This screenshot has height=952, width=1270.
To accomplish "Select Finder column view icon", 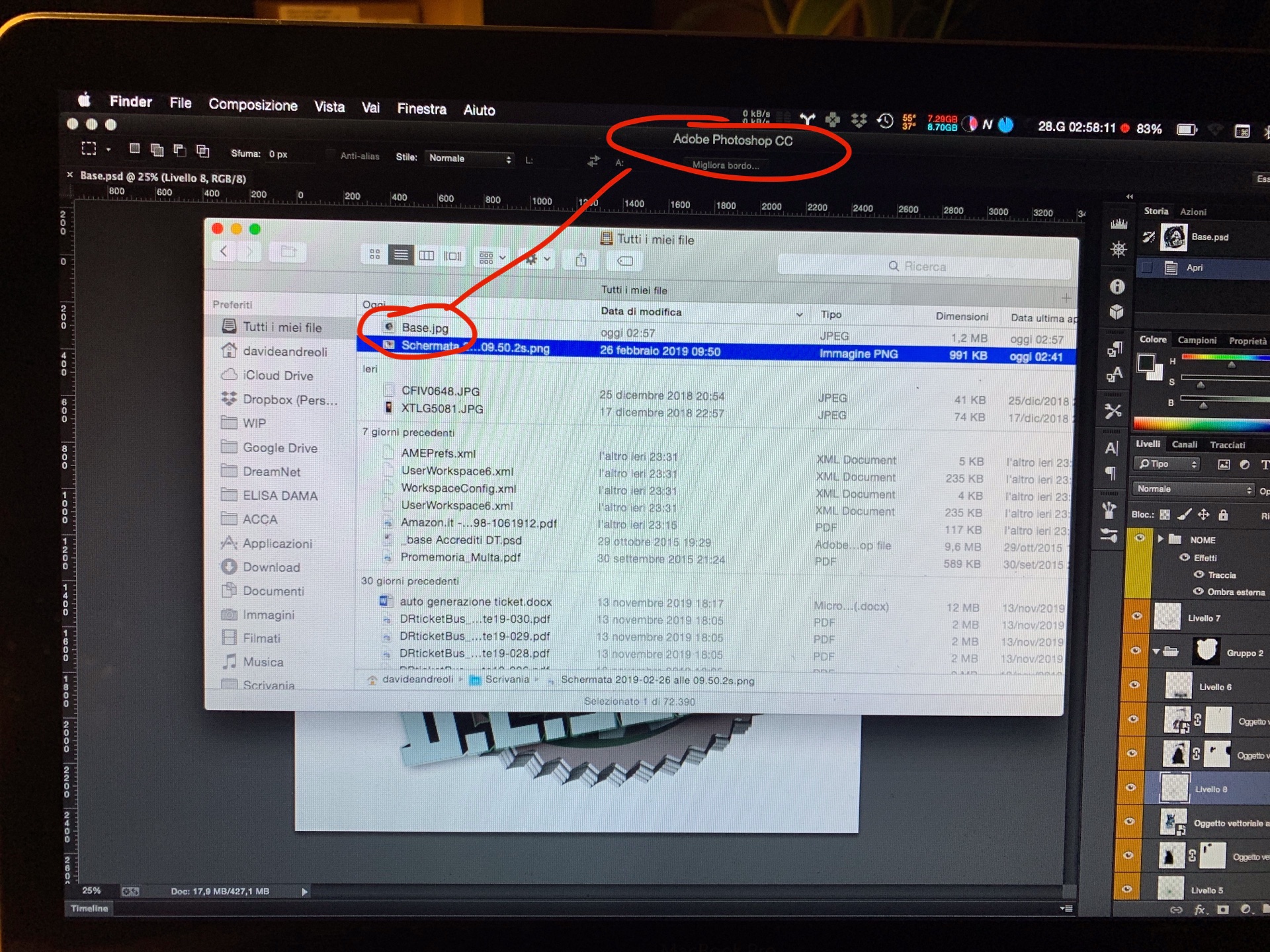I will coord(427,255).
